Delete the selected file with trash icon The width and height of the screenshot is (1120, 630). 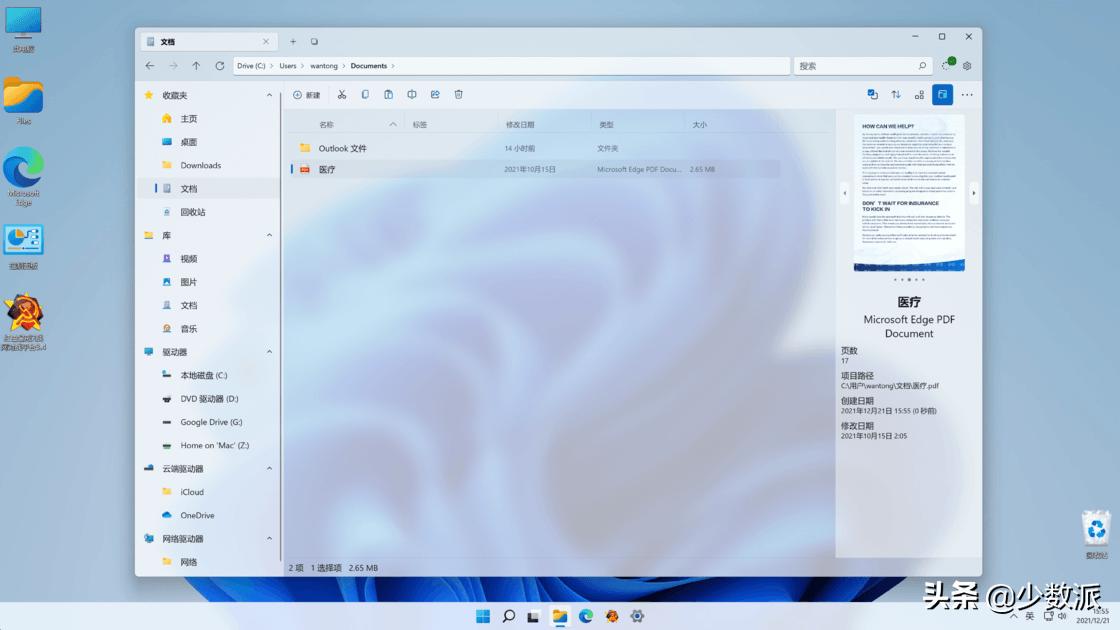[458, 94]
